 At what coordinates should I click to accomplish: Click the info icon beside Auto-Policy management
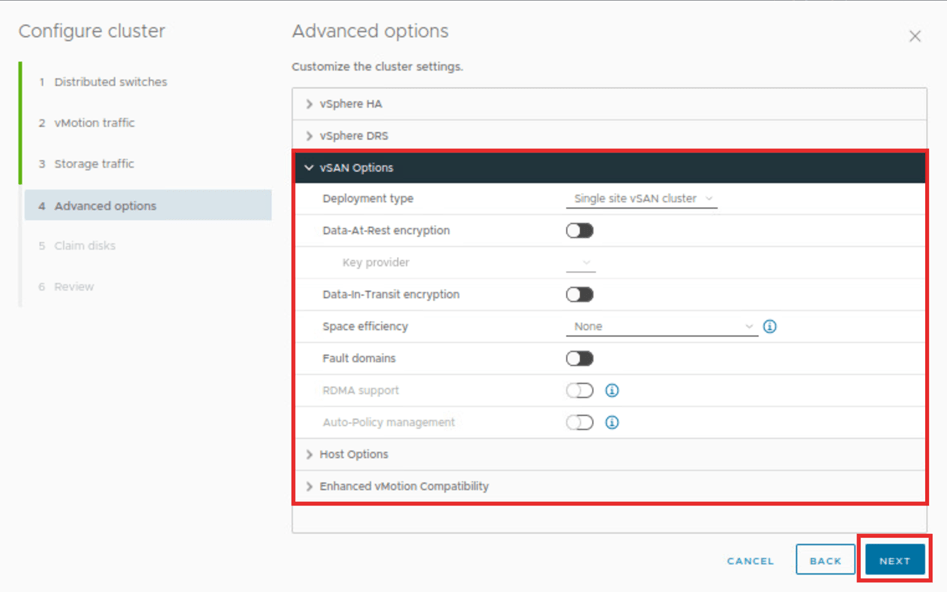click(x=612, y=423)
